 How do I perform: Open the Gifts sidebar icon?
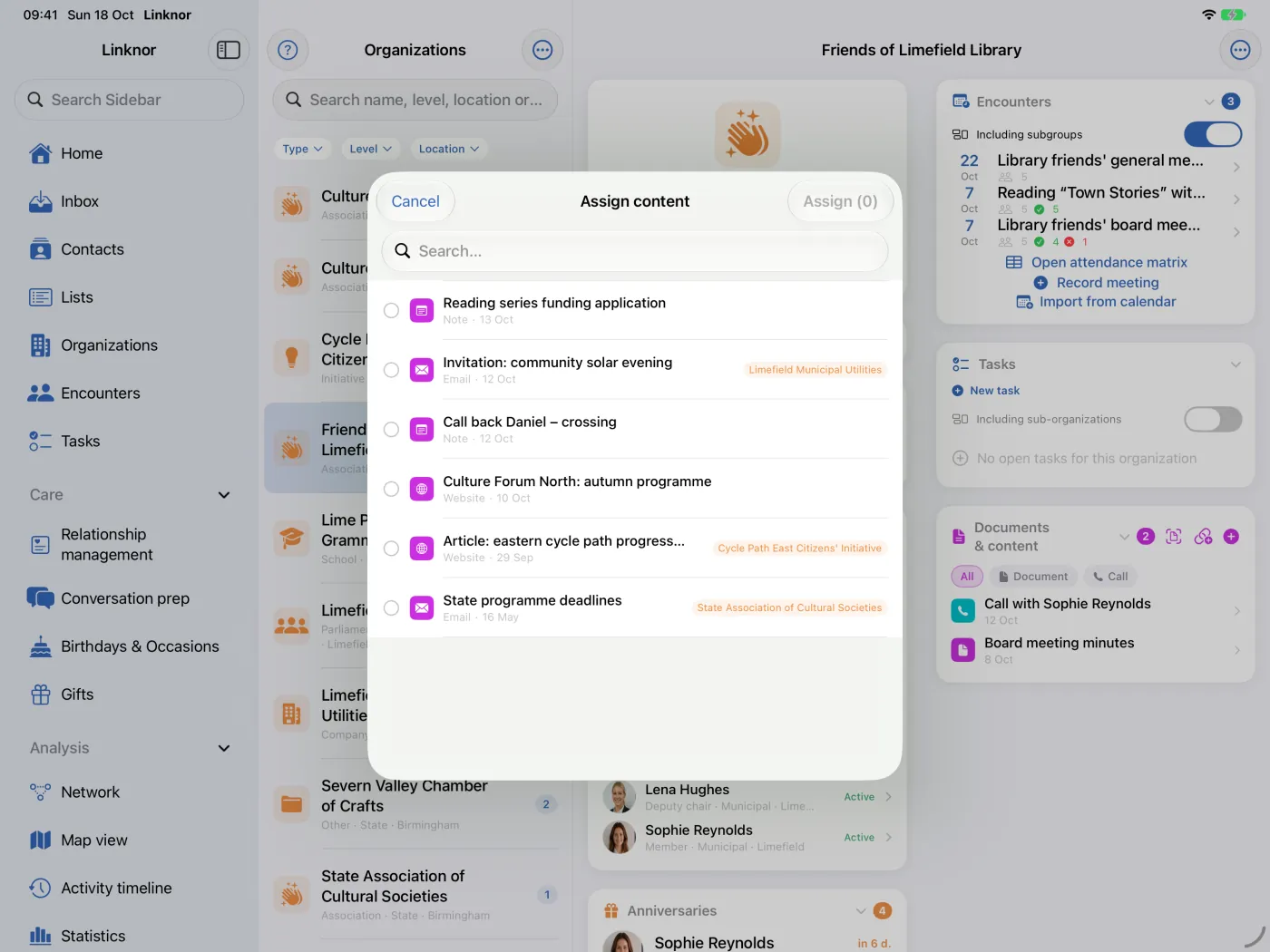pyautogui.click(x=41, y=695)
